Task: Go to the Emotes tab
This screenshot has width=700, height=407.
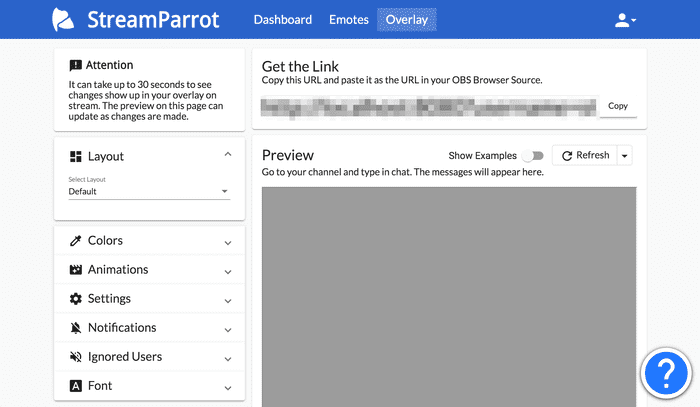Action: click(349, 20)
